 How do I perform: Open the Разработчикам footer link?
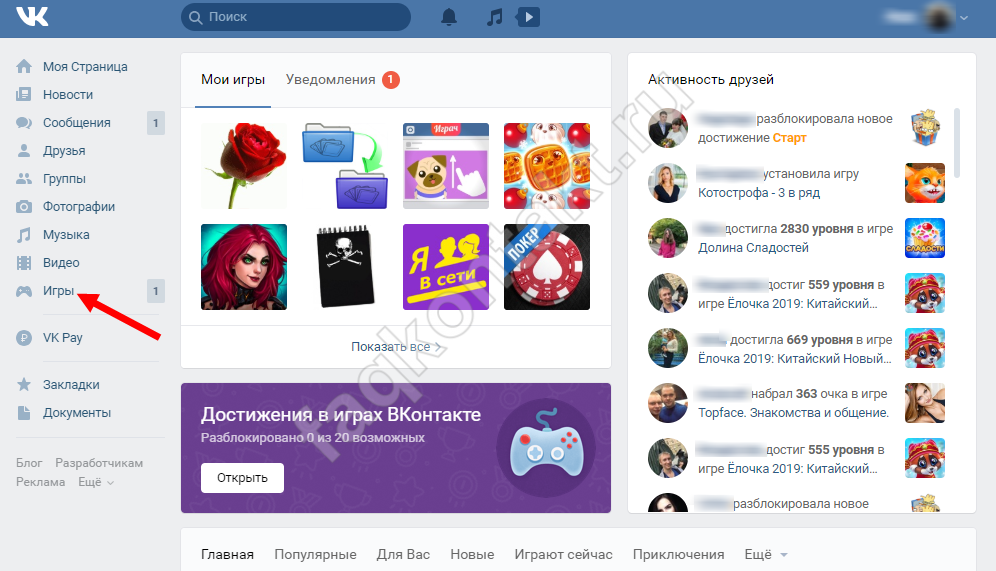(x=99, y=463)
